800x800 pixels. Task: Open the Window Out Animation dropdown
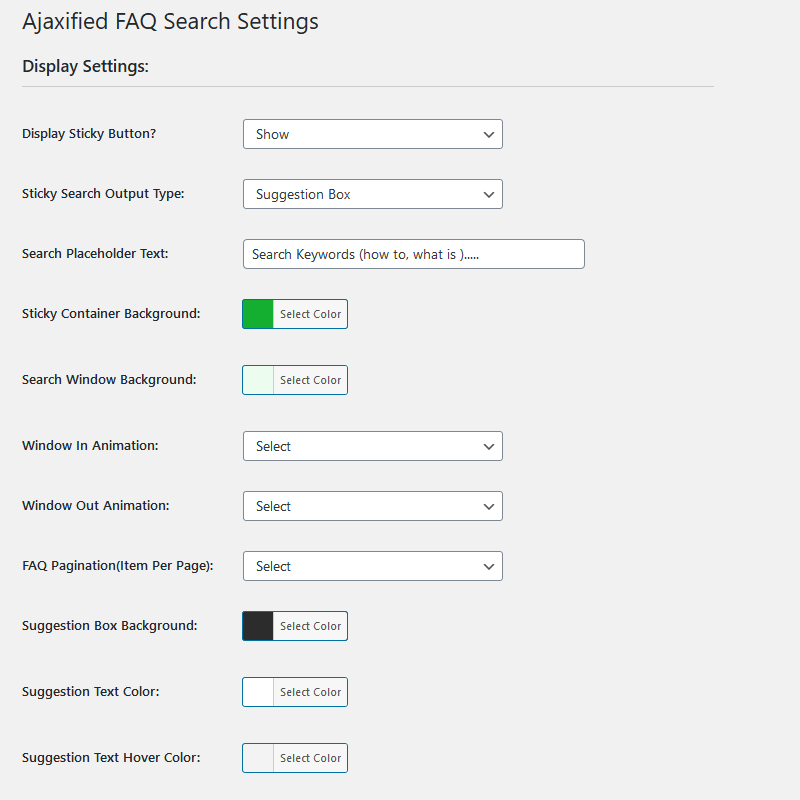tap(372, 506)
